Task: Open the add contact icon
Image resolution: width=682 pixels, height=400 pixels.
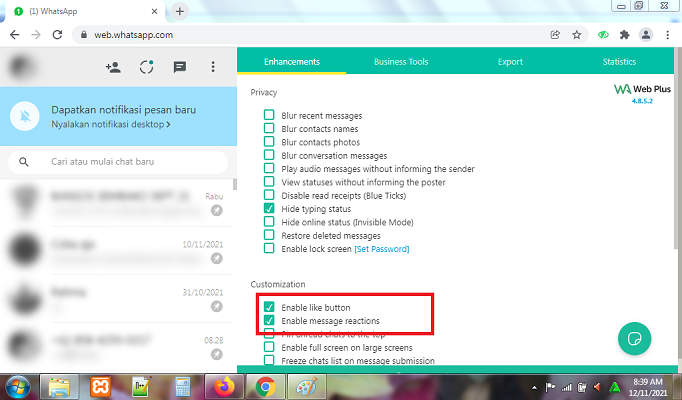Action: click(x=113, y=67)
